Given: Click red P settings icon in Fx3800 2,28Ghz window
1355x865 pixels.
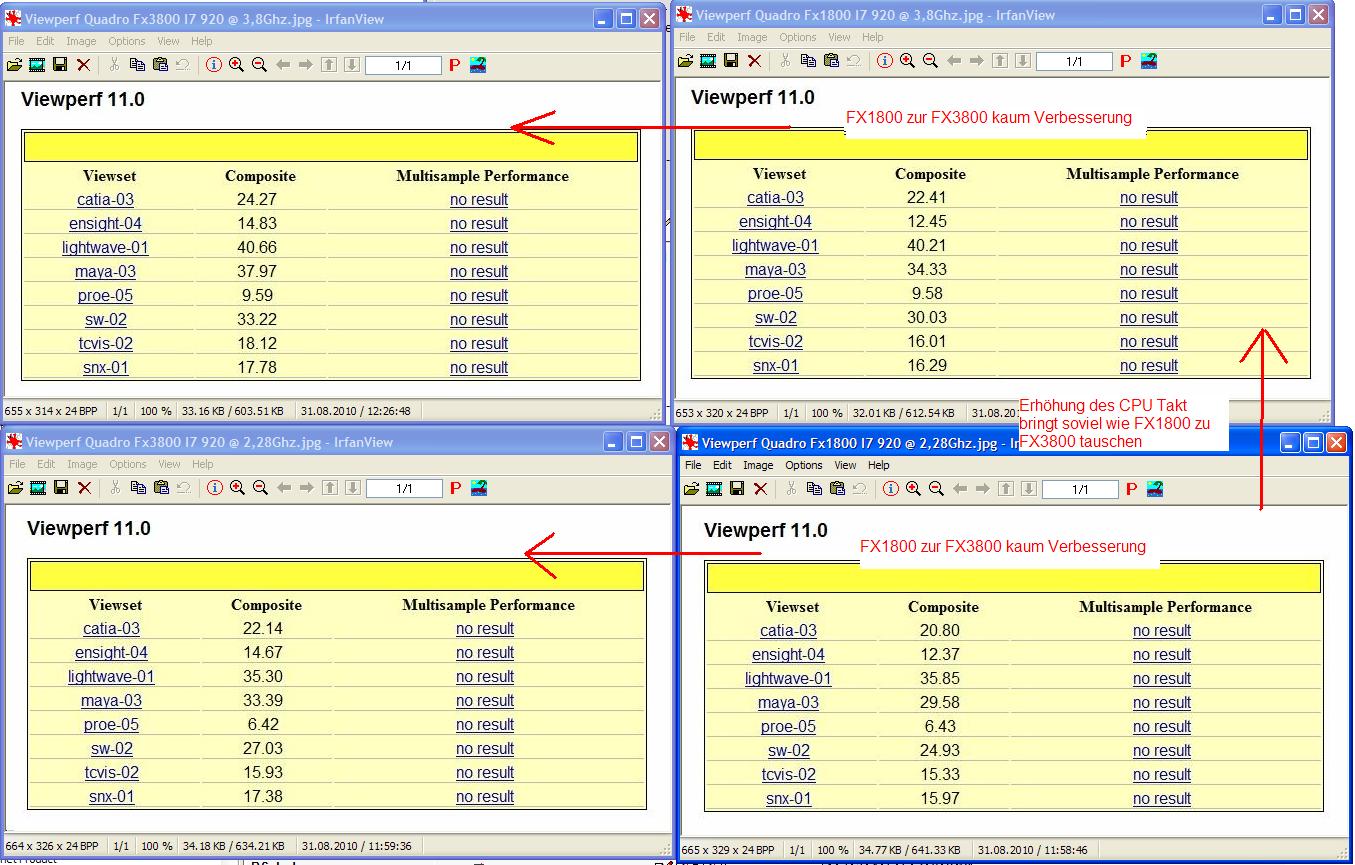Looking at the screenshot, I should pos(455,488).
